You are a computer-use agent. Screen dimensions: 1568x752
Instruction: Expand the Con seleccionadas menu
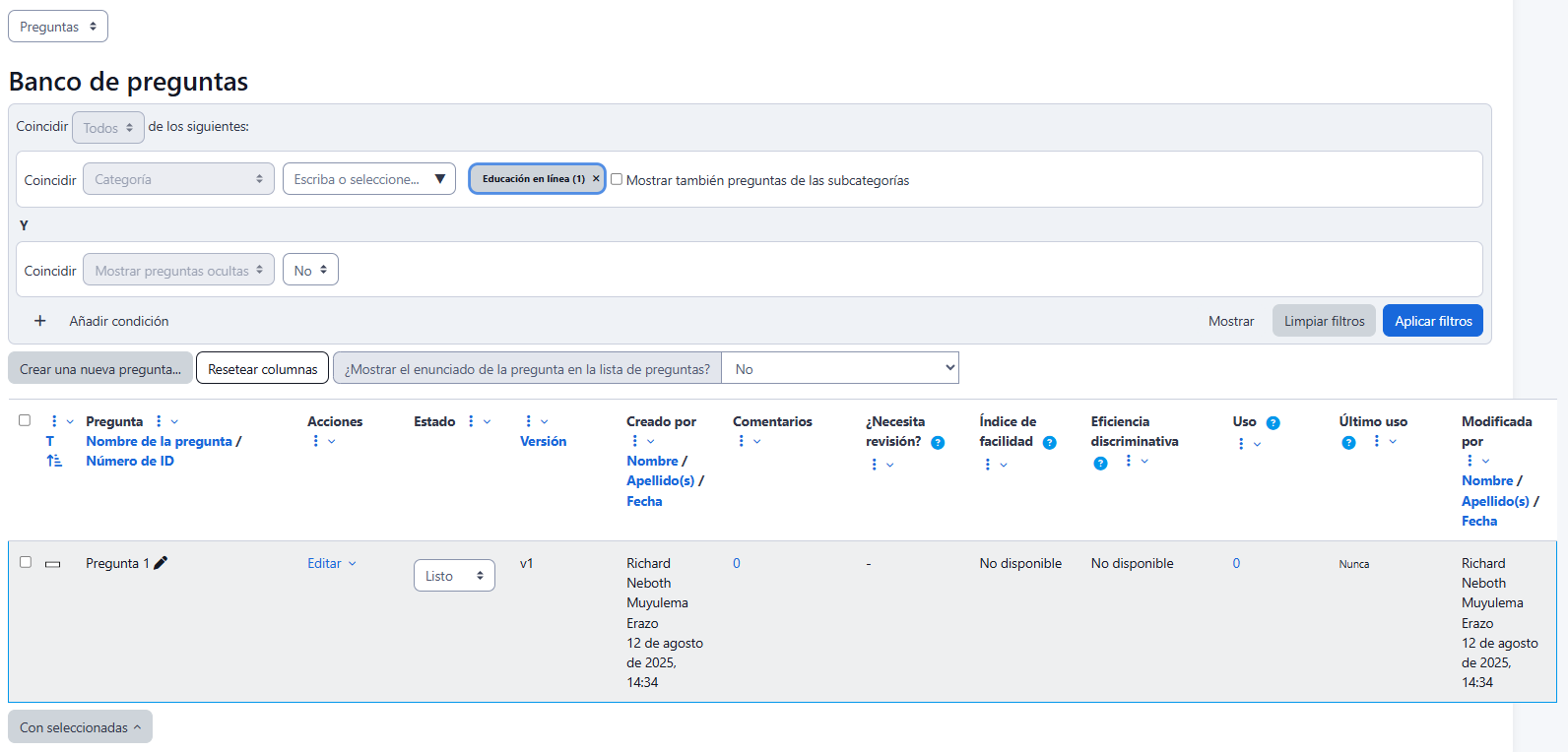(x=80, y=727)
